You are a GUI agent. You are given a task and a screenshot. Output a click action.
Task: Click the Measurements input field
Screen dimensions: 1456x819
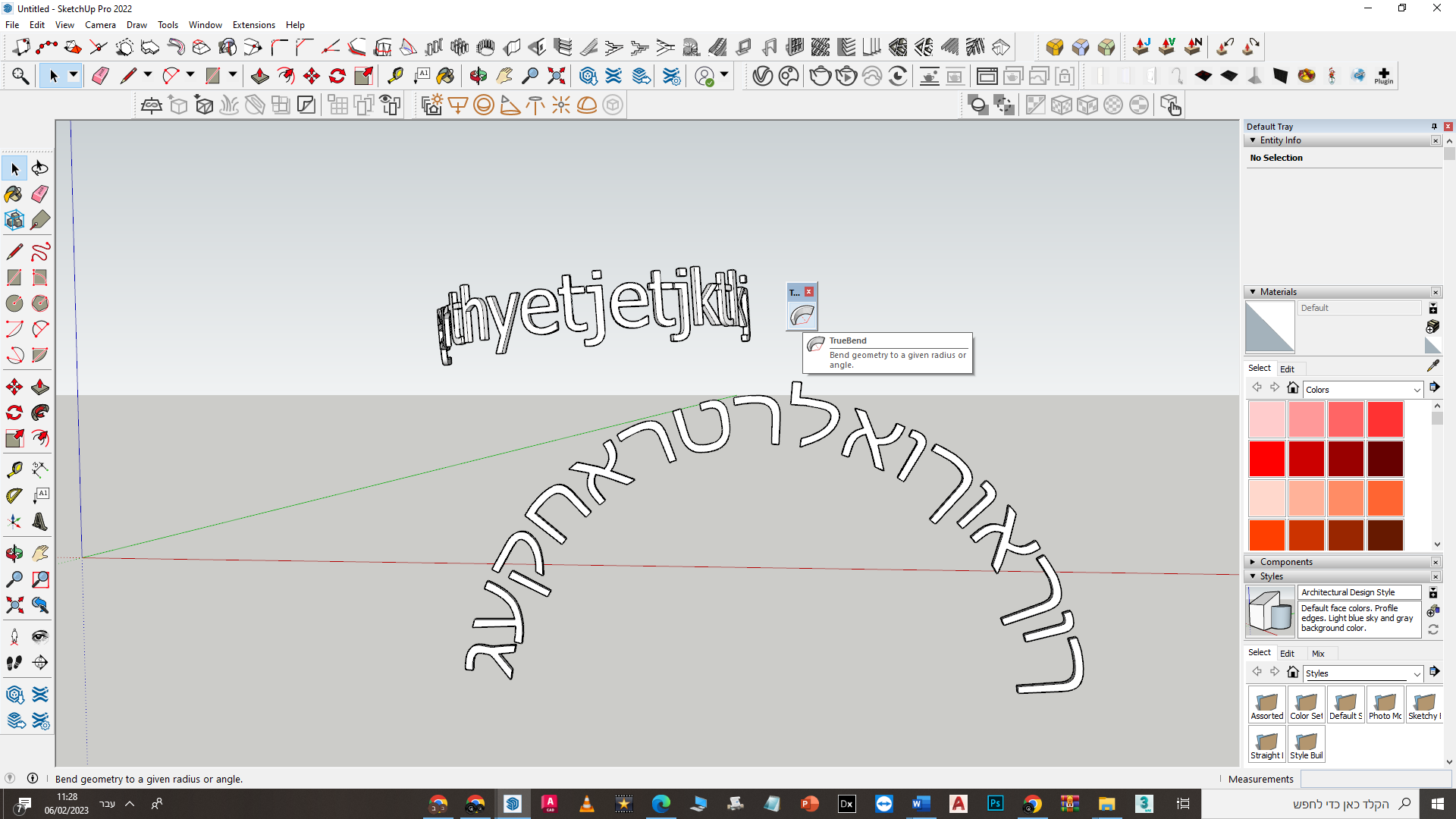[x=1376, y=779]
